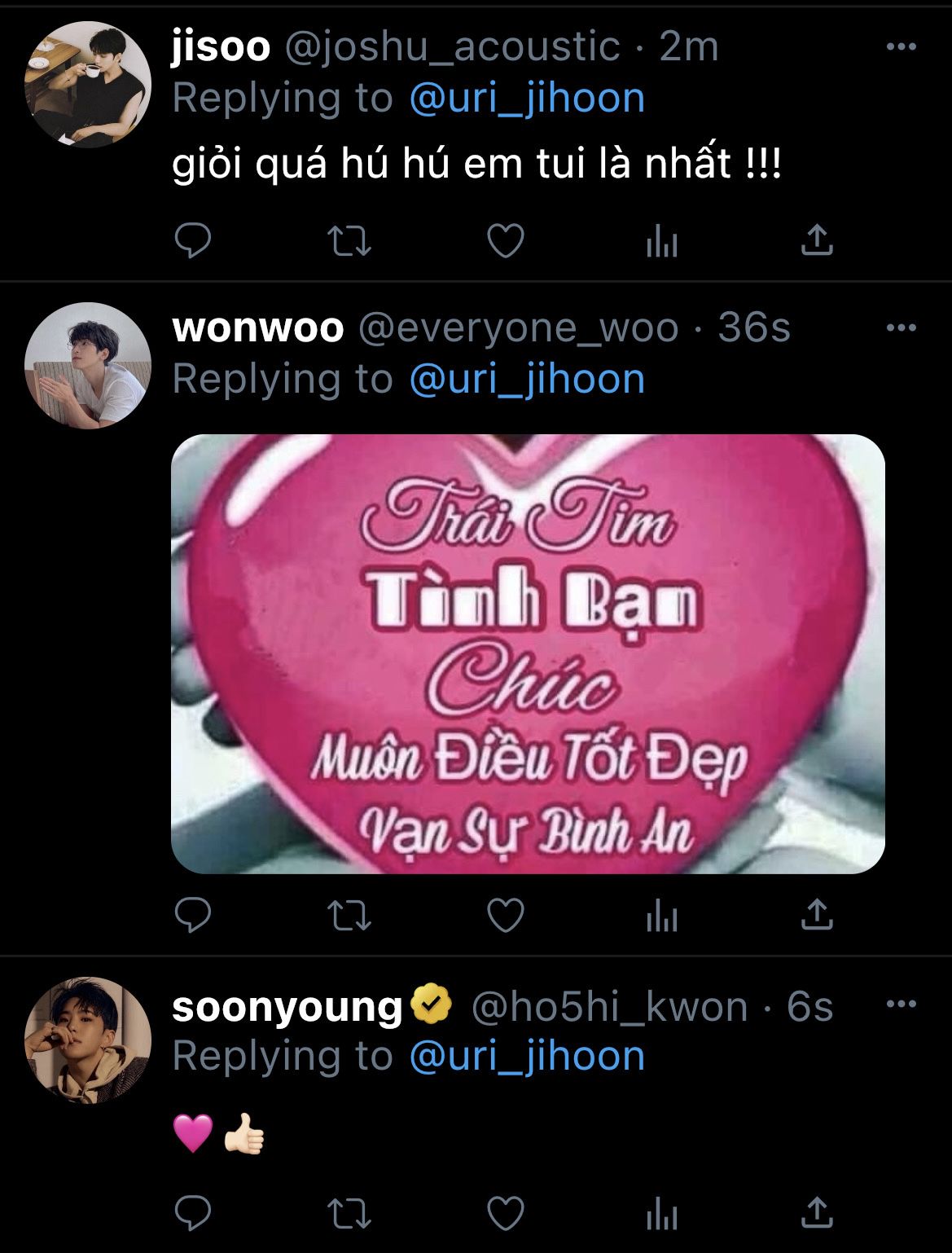
Task: Like wonwoo's tweet
Action: 505,916
